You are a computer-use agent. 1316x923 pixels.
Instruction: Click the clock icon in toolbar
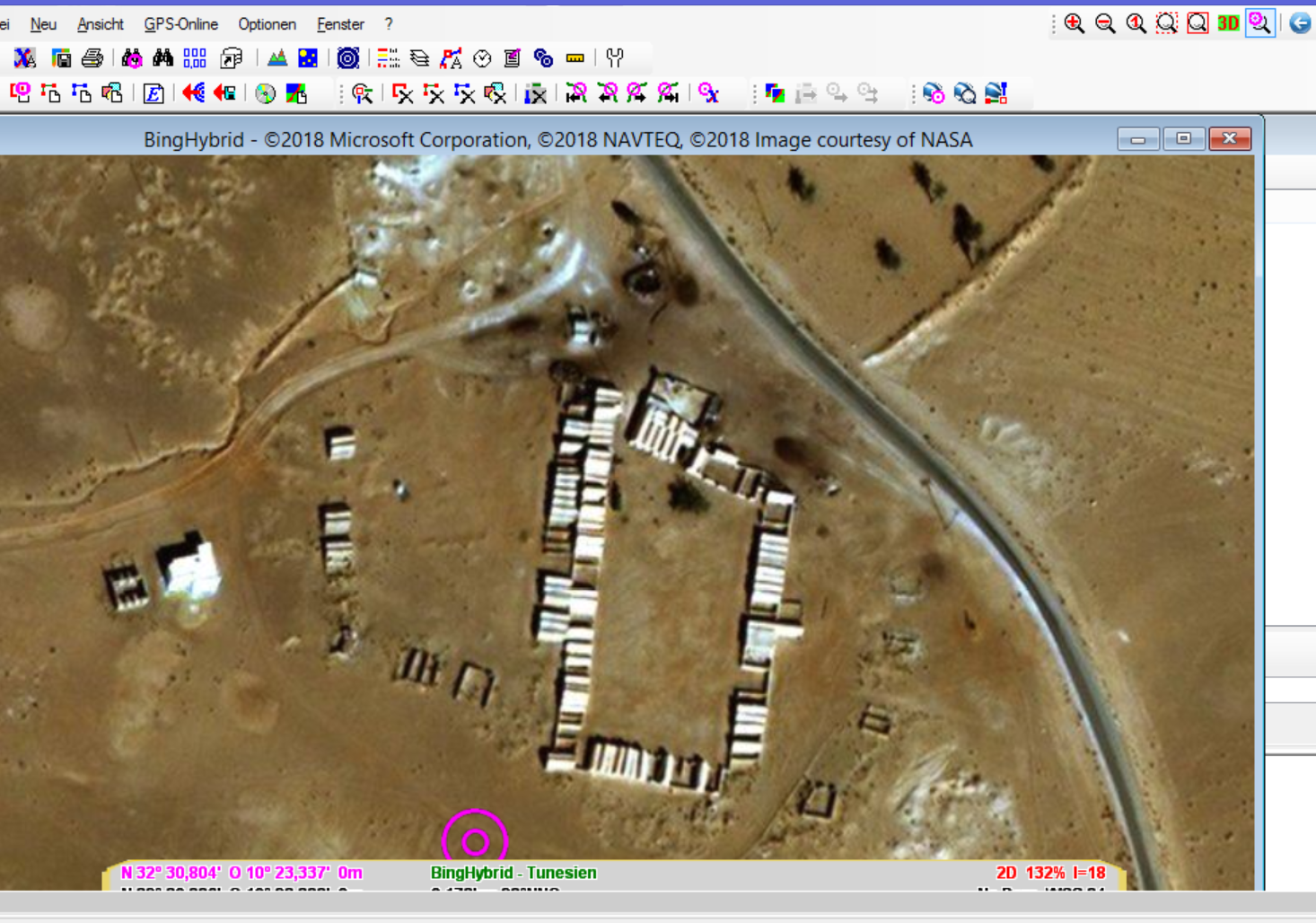(482, 58)
